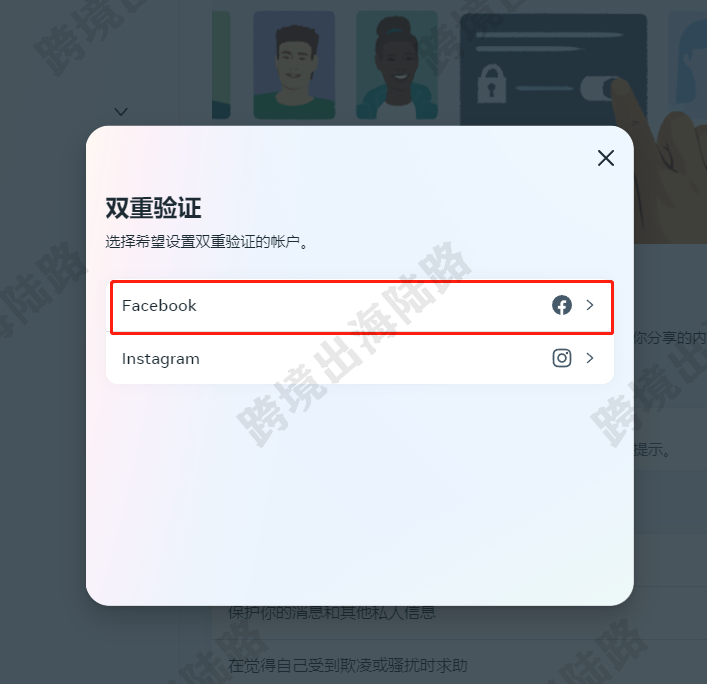The image size is (707, 684).
Task: Click the dark security settings card illustration
Action: (553, 70)
